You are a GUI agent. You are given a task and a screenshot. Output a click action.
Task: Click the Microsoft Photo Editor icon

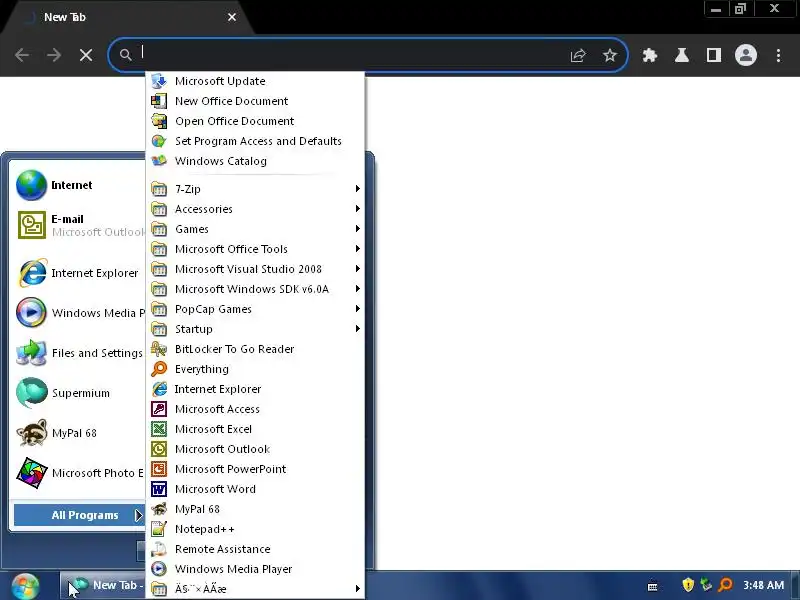point(32,472)
